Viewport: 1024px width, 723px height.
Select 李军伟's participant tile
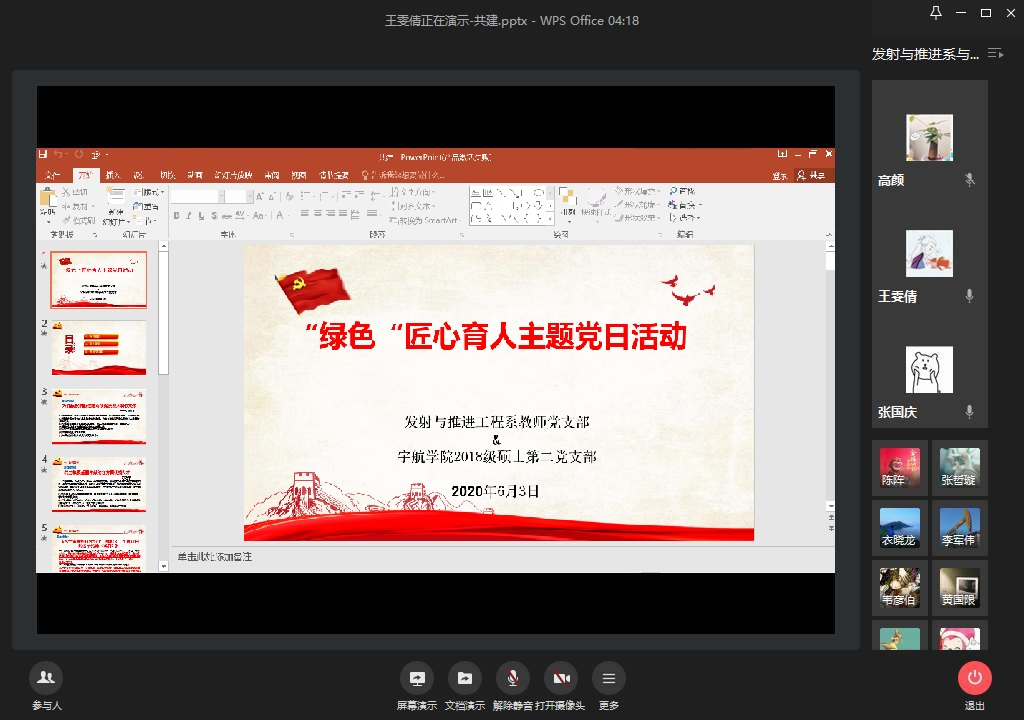coord(959,528)
